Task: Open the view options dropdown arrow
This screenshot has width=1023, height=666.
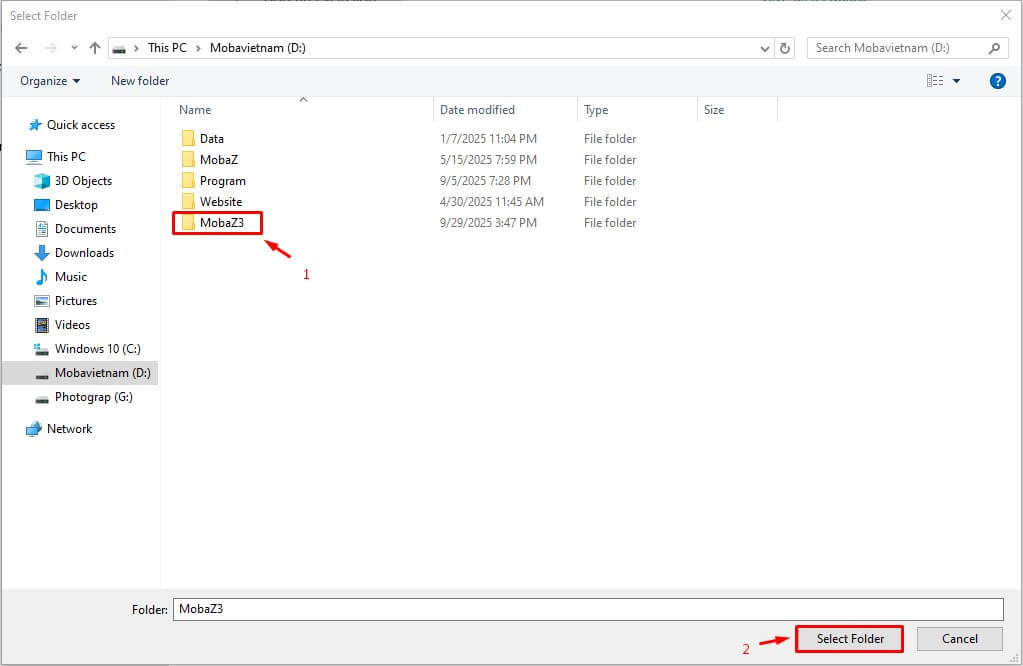Action: tap(956, 81)
